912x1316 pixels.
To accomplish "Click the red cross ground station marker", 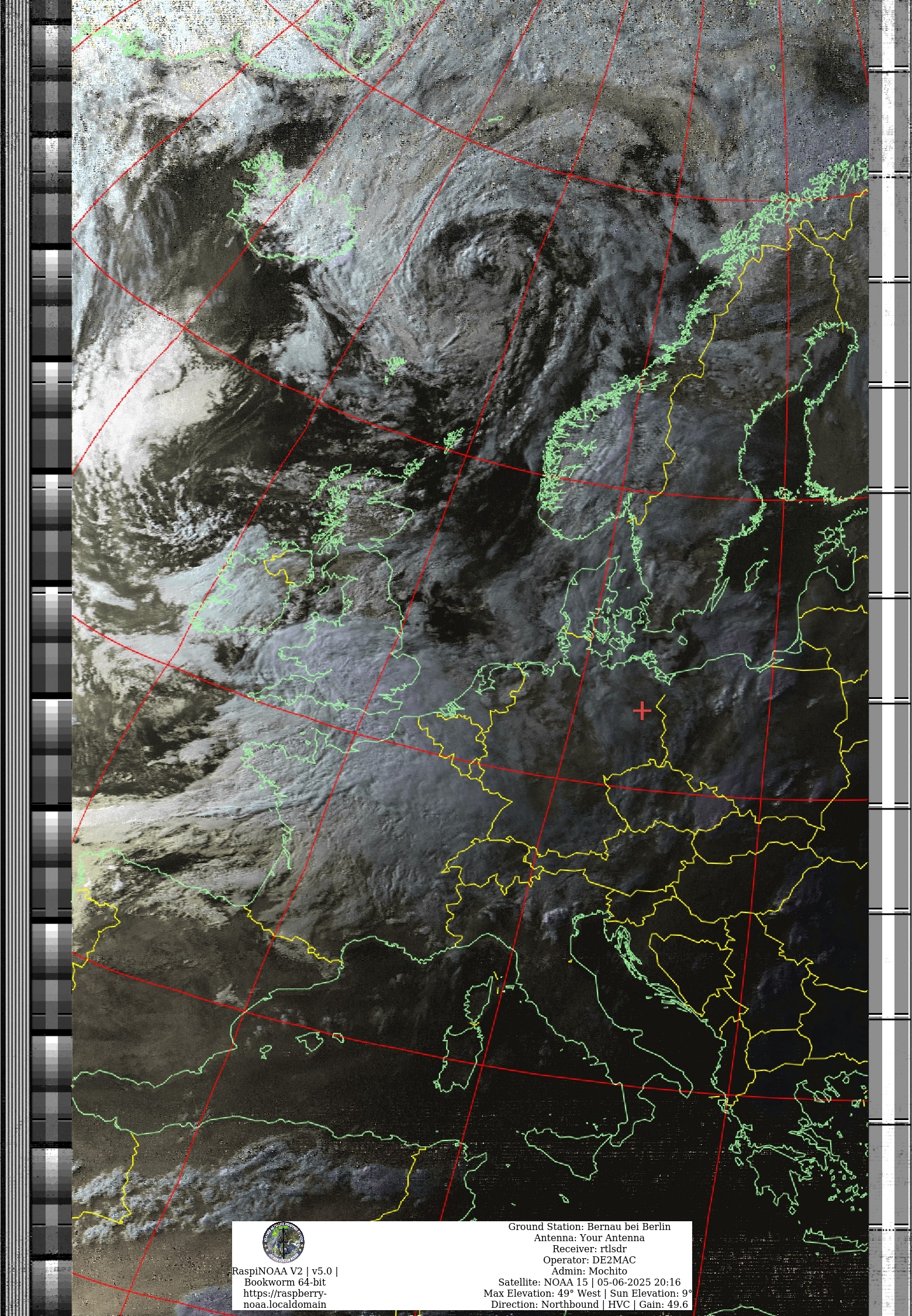I will tap(642, 711).
